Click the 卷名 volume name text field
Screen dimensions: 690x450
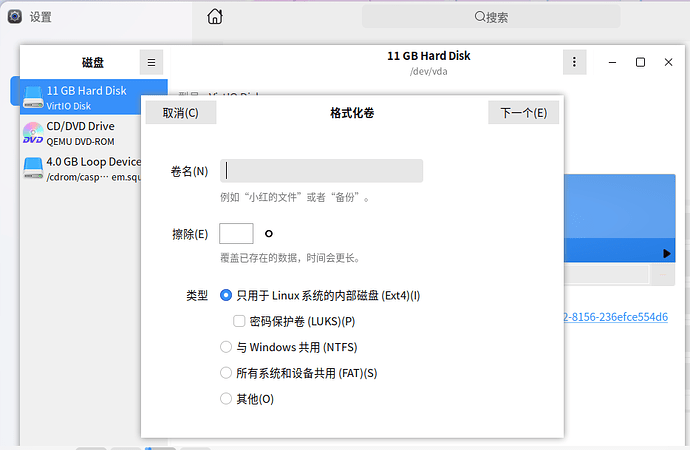click(321, 171)
